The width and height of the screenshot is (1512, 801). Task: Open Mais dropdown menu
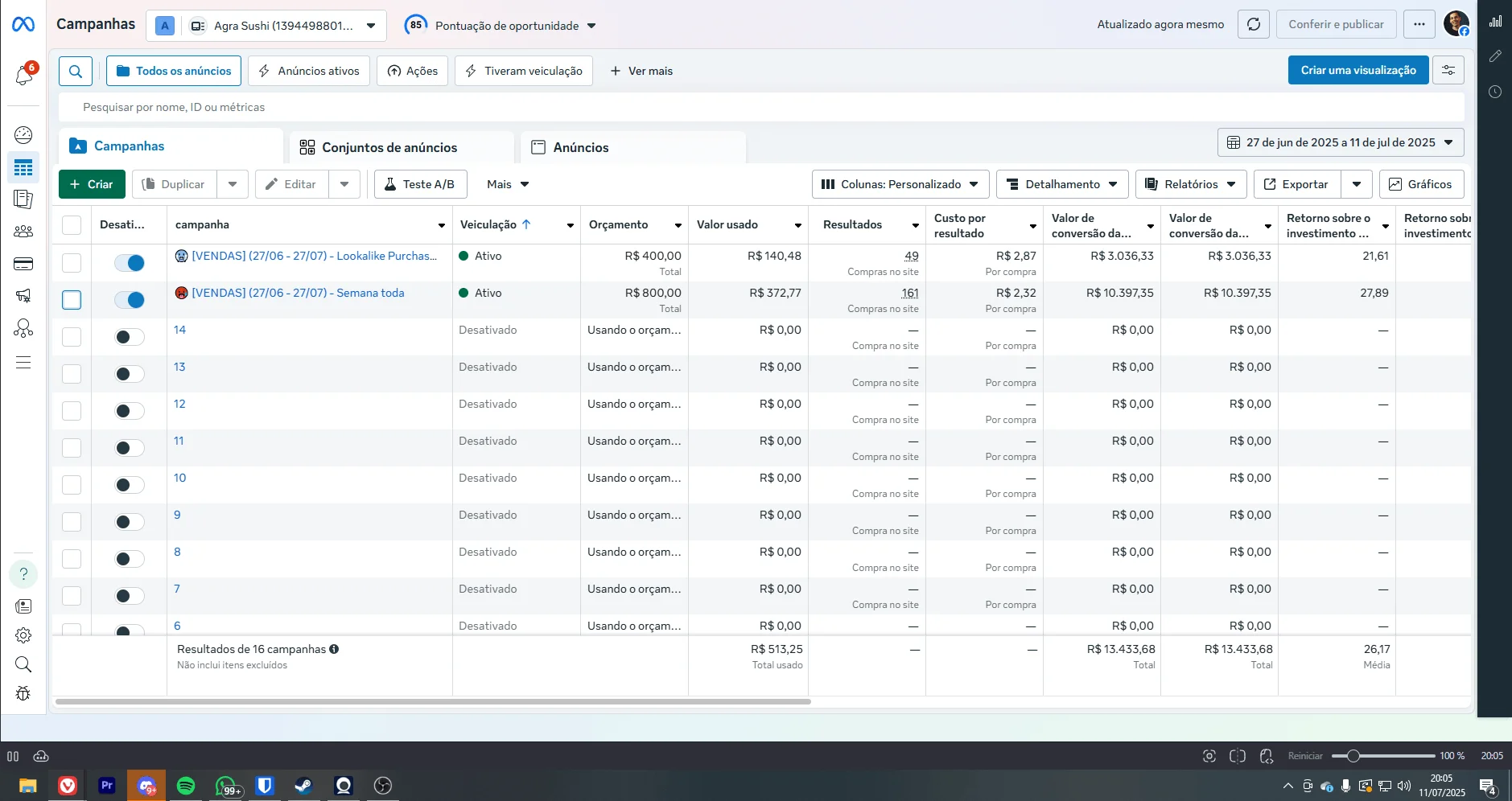508,184
